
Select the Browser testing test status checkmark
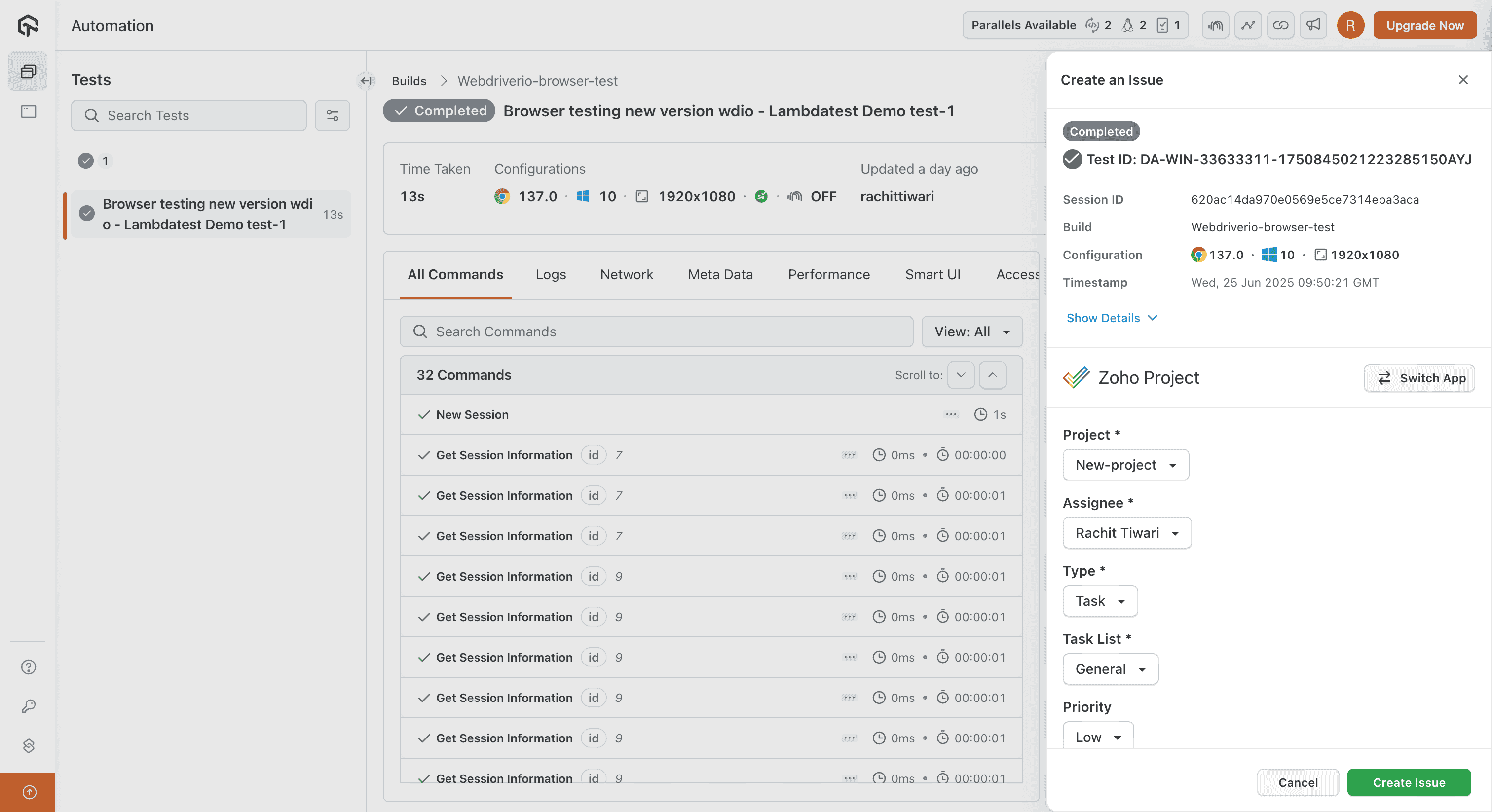pos(87,214)
